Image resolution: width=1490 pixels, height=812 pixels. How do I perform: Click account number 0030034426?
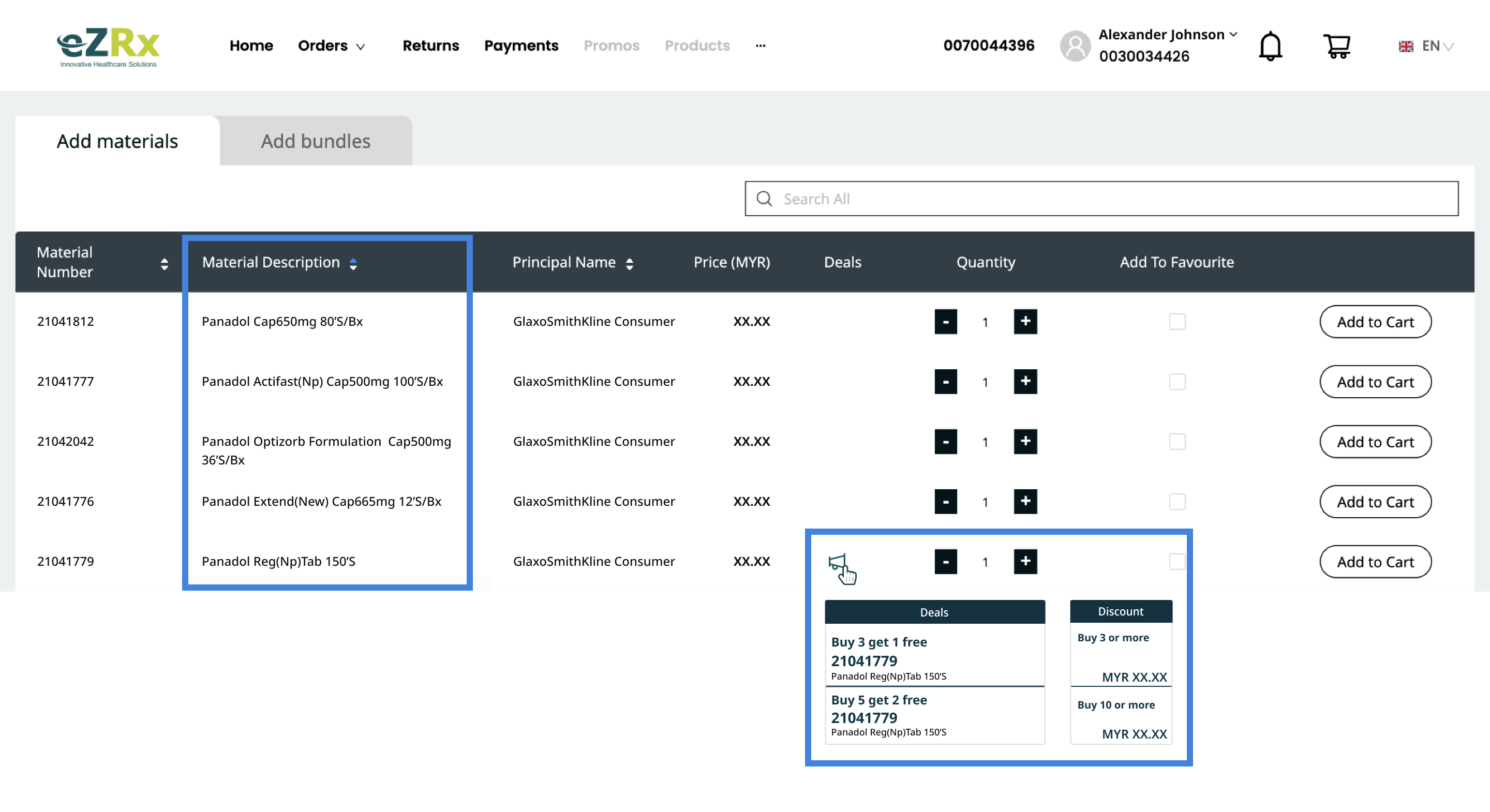pyautogui.click(x=1144, y=57)
